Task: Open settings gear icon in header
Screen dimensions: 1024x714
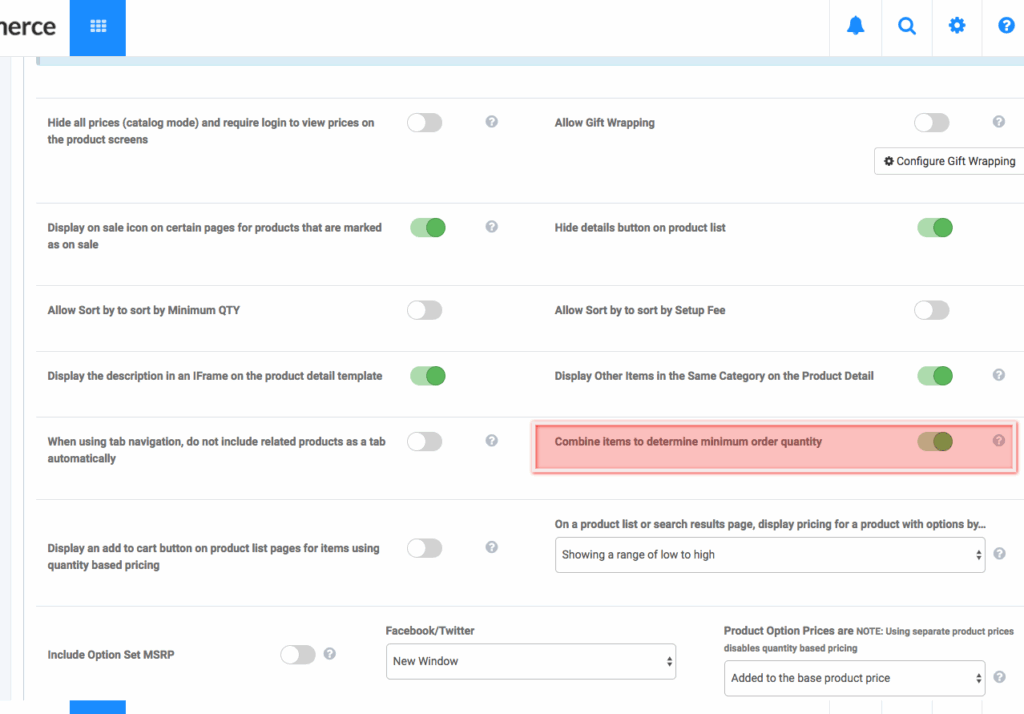Action: click(x=957, y=27)
